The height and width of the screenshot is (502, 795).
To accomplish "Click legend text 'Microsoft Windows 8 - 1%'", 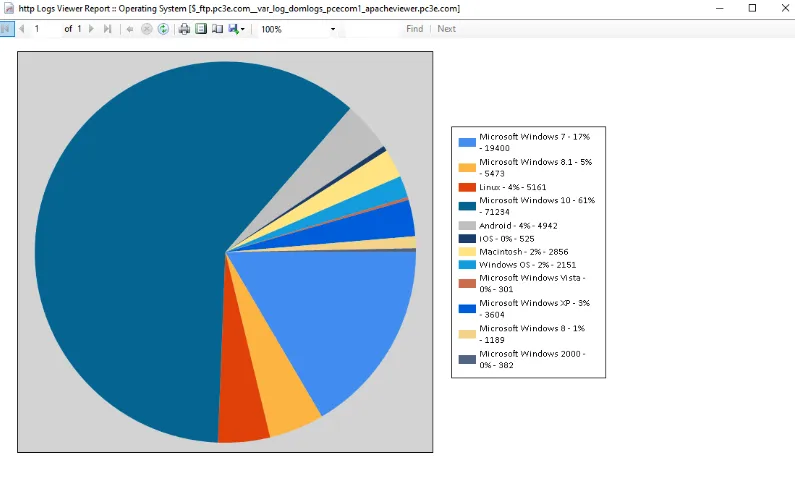I will coord(532,329).
